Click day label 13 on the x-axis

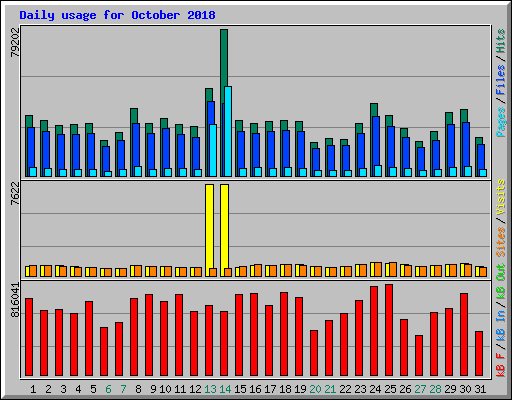210,389
